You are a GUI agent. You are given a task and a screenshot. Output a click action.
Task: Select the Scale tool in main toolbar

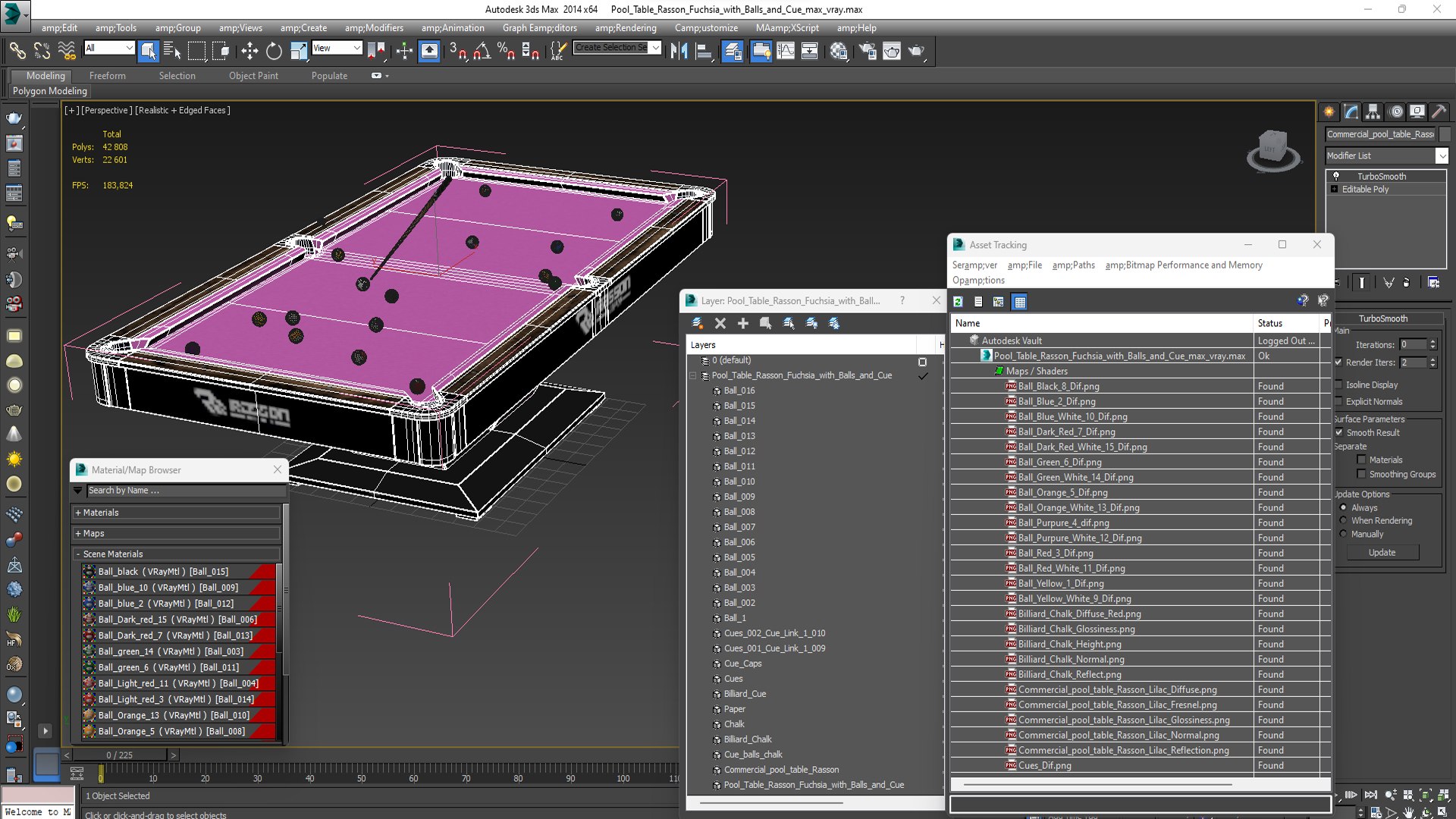[x=299, y=51]
